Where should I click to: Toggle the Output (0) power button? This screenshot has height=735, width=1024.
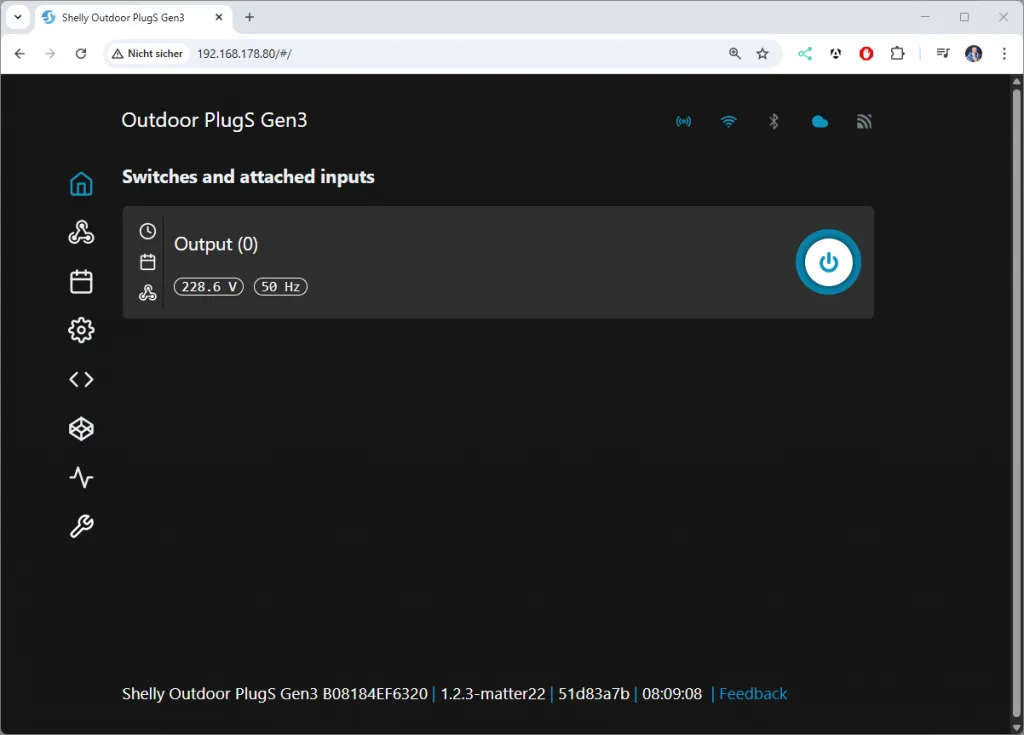pyautogui.click(x=827, y=262)
